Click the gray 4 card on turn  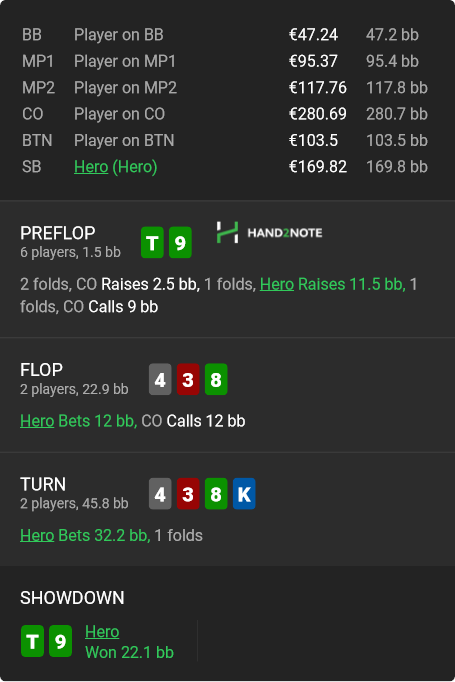point(160,494)
